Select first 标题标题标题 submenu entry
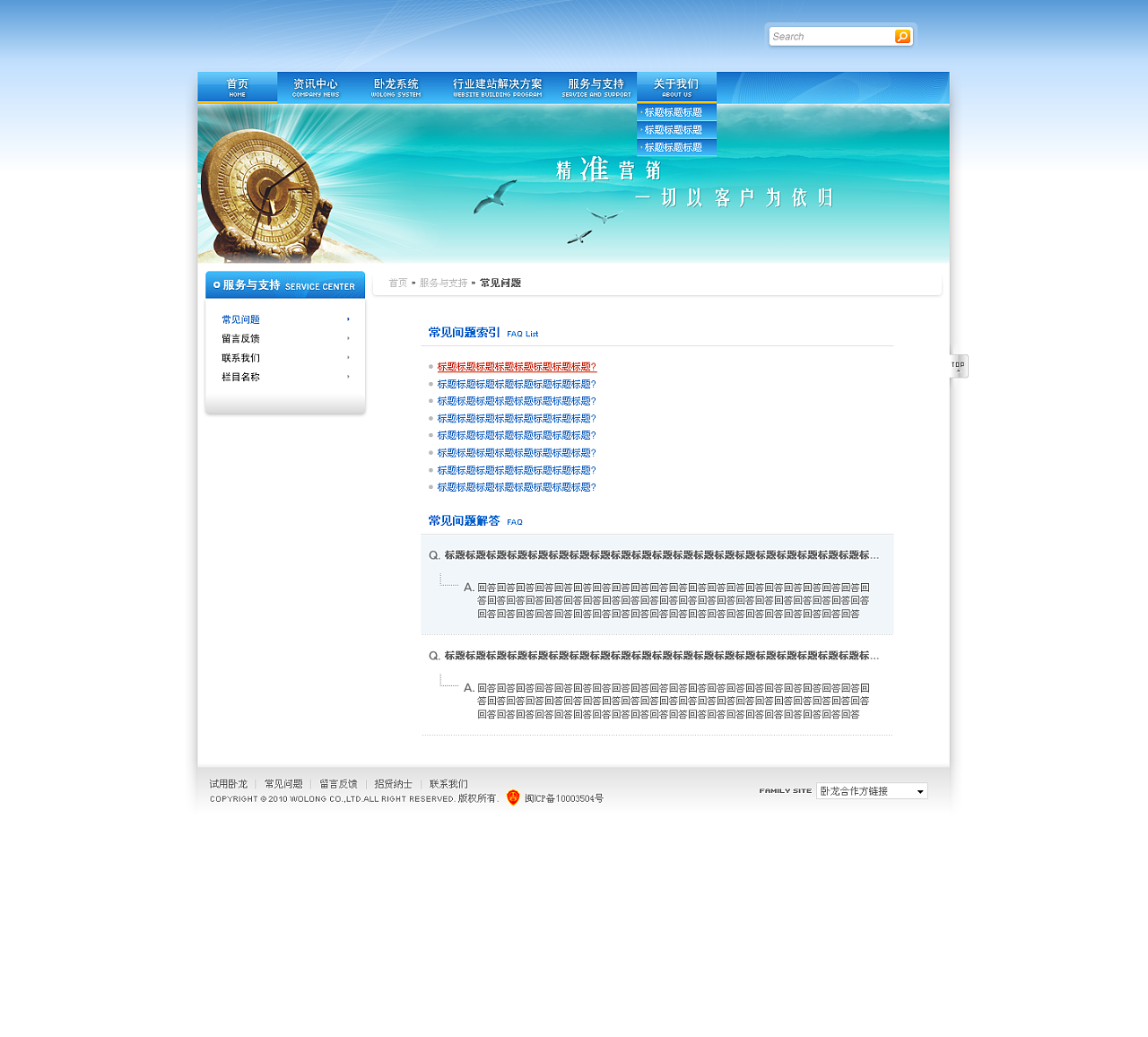This screenshot has height=1037, width=1148. tap(676, 112)
